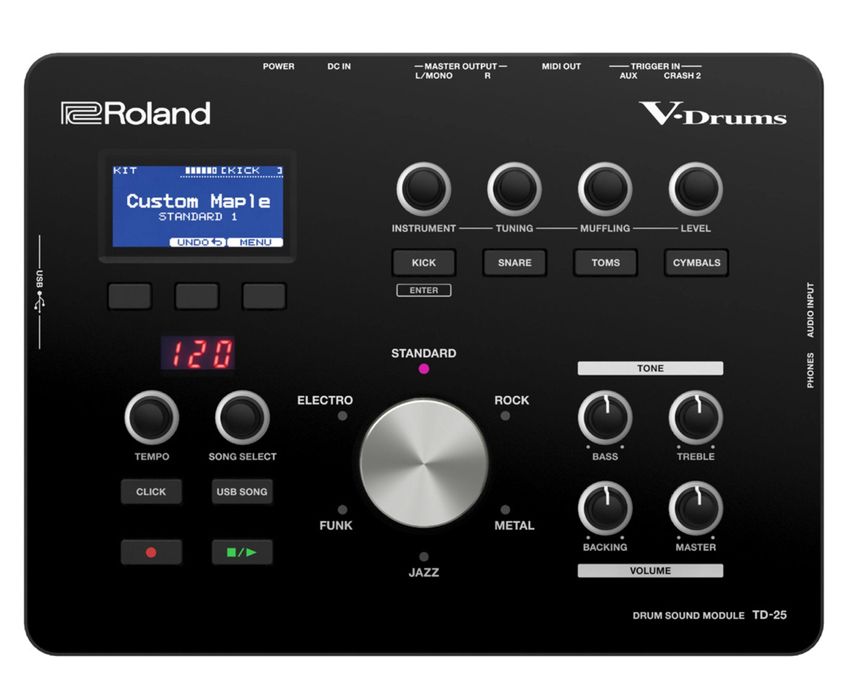Screen dimensions: 848x700
Task: Click the MIDI OUT label
Action: [561, 67]
